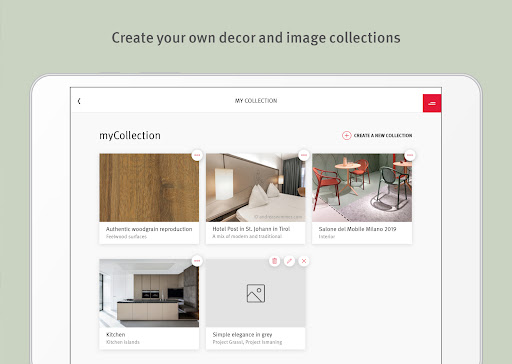Click the plus icon for new collection
The height and width of the screenshot is (364, 512).
point(347,135)
